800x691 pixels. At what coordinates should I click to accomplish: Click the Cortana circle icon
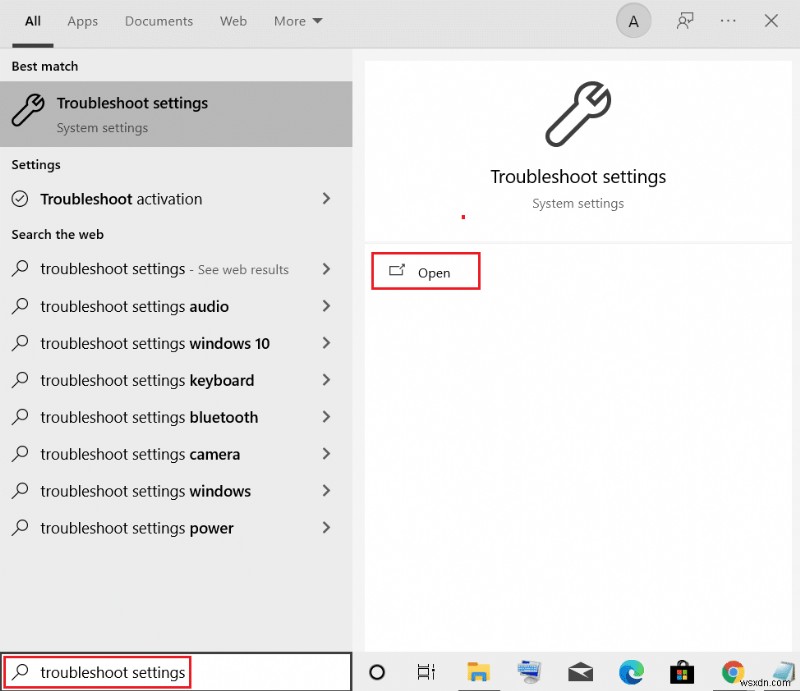point(377,672)
